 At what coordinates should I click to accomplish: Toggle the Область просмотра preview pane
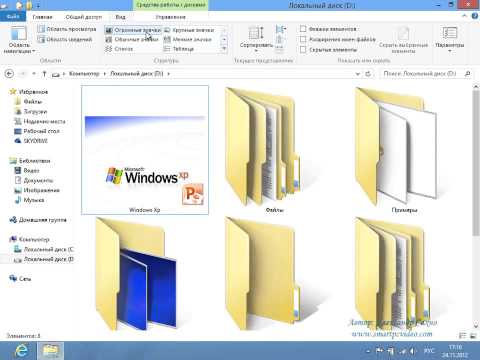coord(67,29)
